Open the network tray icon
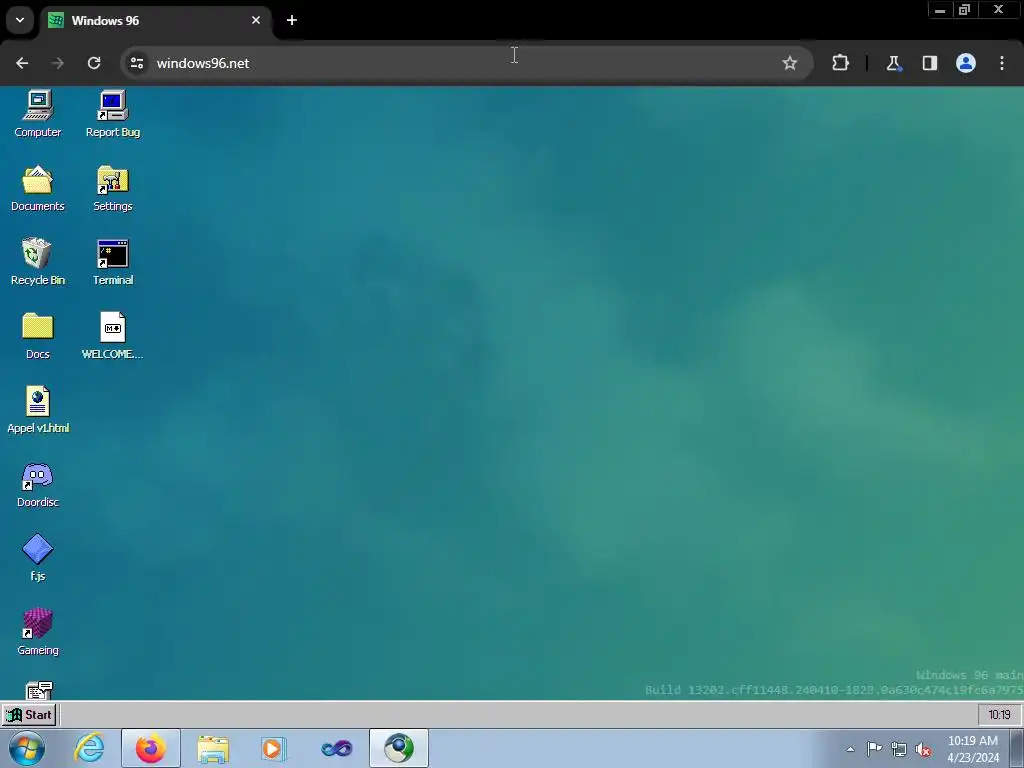Screen dimensions: 1024x768 (x=899, y=749)
